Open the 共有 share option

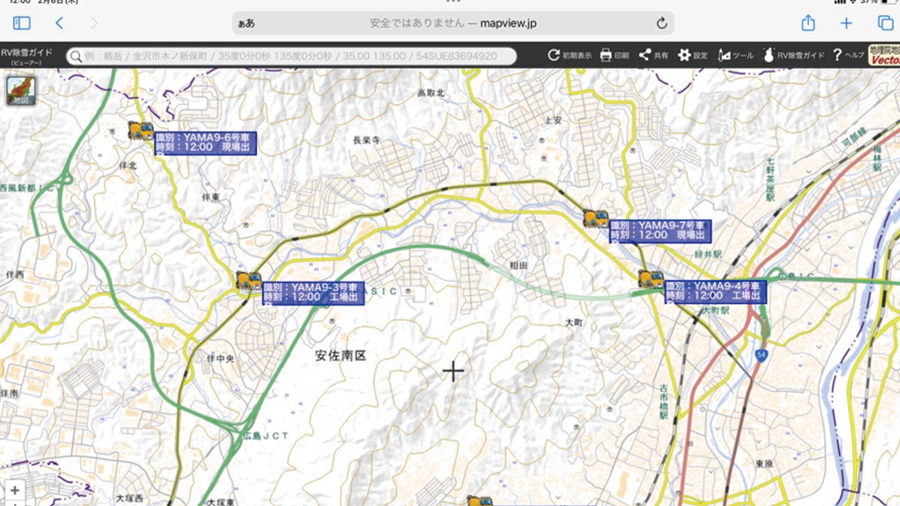[645, 55]
